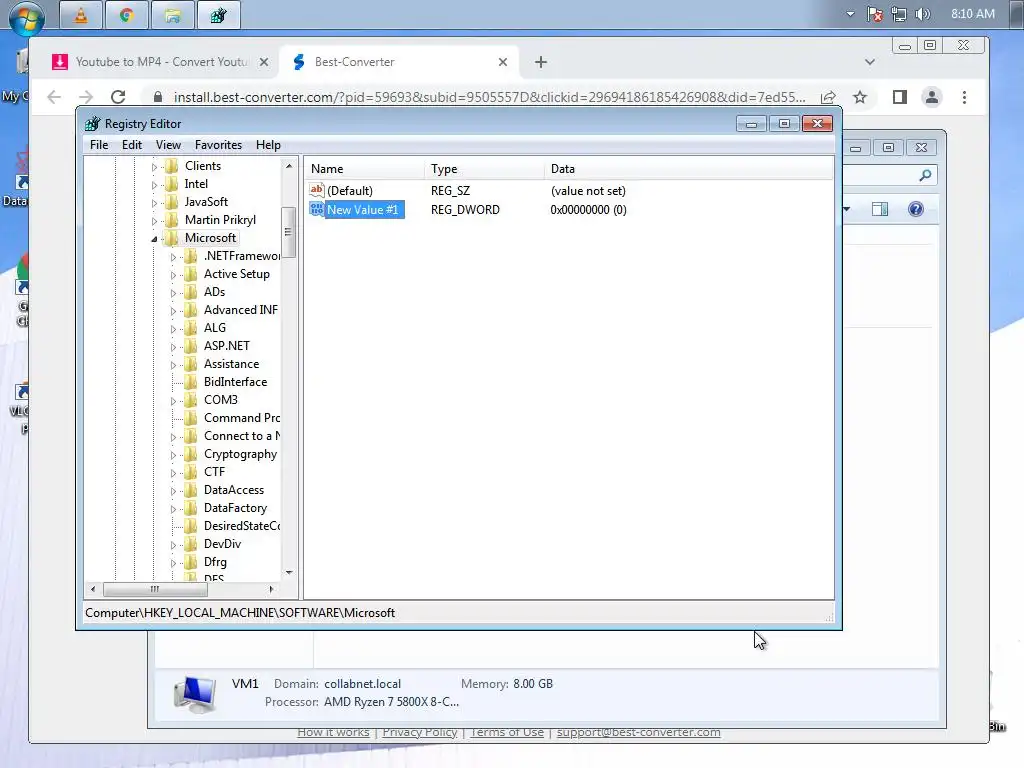This screenshot has height=768, width=1024.
Task: Click tree horizontal scrollbar thumb
Action: (155, 589)
